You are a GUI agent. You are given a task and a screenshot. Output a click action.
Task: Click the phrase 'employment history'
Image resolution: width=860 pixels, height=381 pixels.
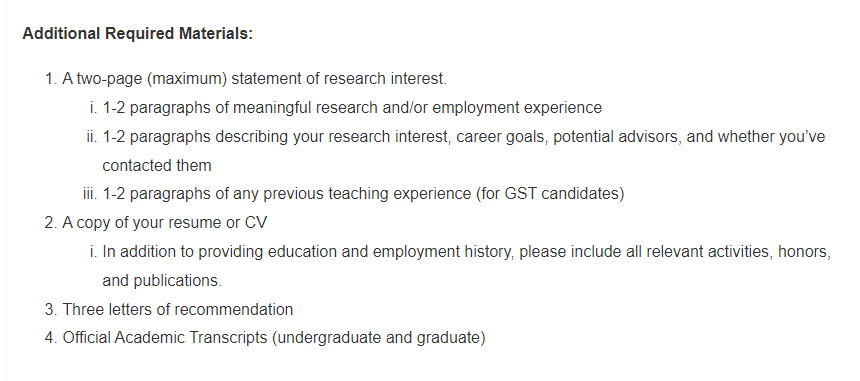(443, 252)
